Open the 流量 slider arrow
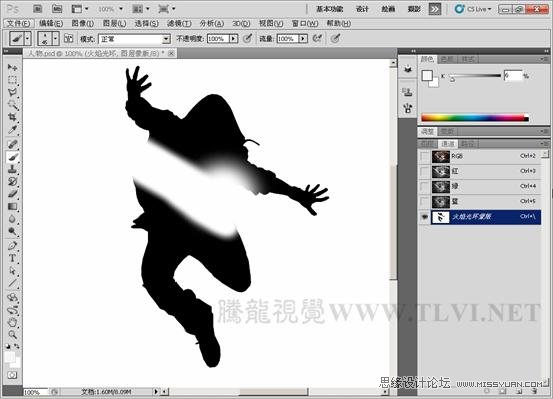Viewport: 553px width, 399px height. 303,39
